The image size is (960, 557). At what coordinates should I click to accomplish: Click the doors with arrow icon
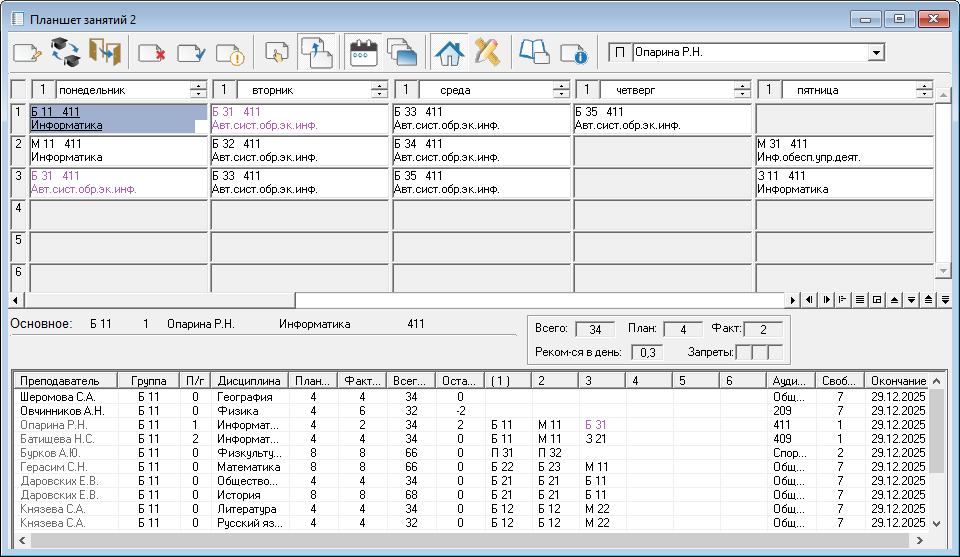(x=104, y=53)
